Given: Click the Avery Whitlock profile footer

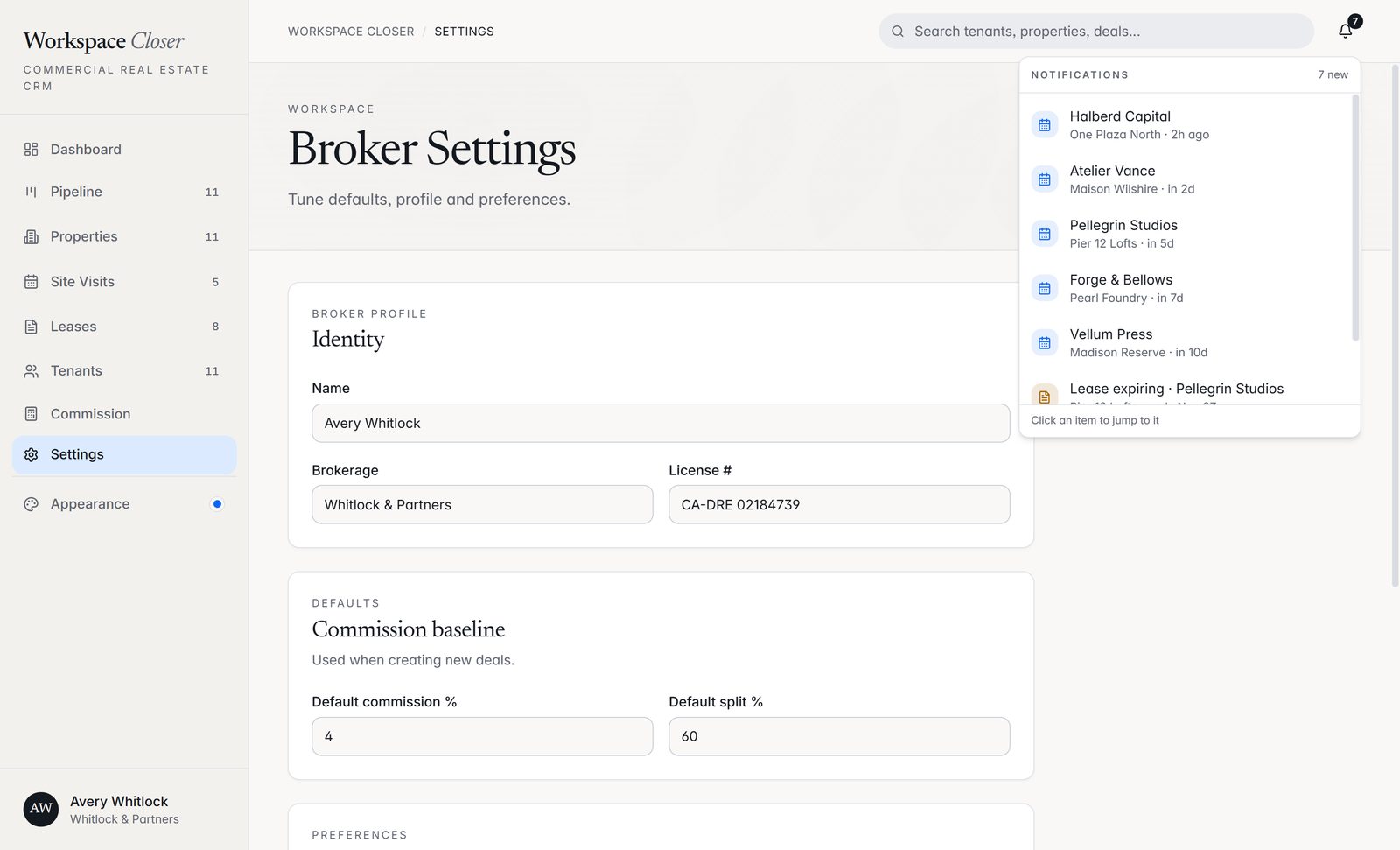Looking at the screenshot, I should (124, 809).
